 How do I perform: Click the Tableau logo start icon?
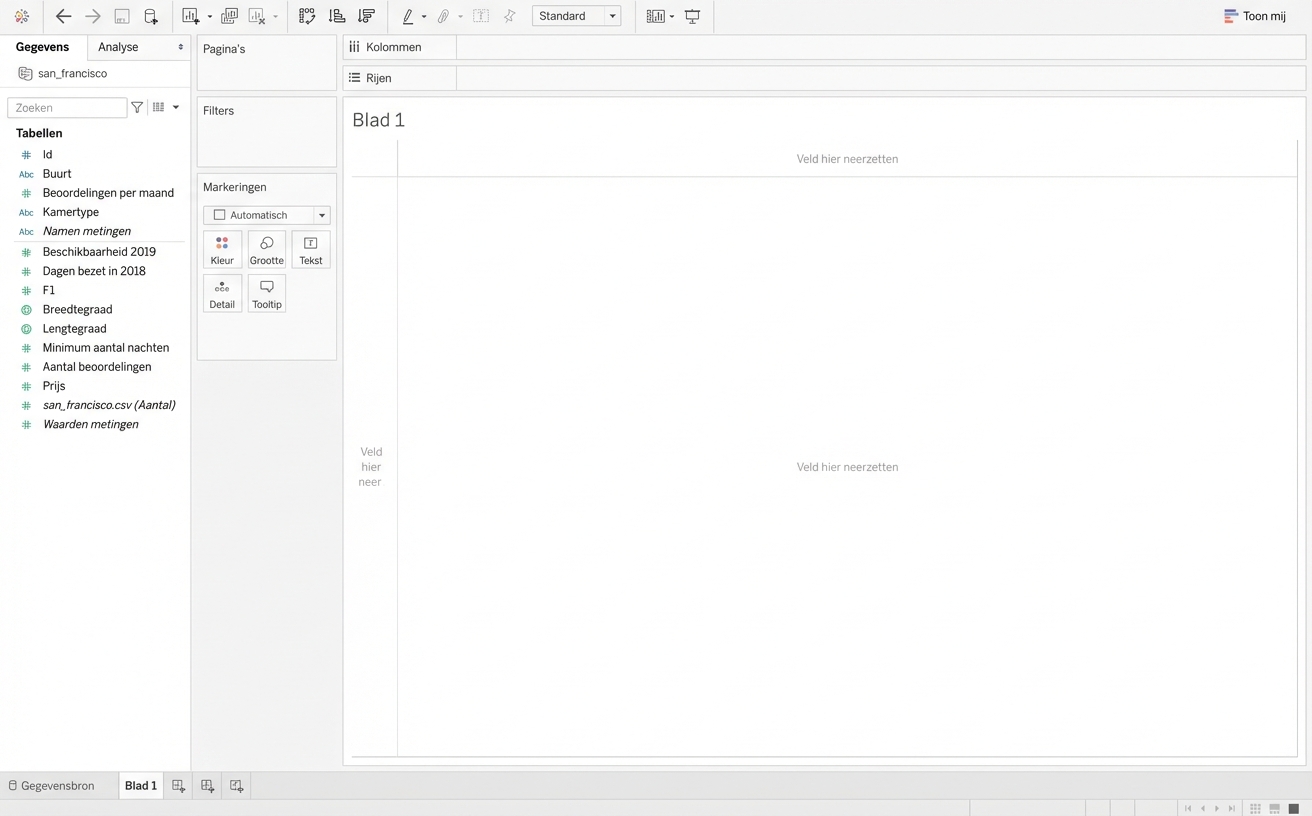click(x=21, y=16)
